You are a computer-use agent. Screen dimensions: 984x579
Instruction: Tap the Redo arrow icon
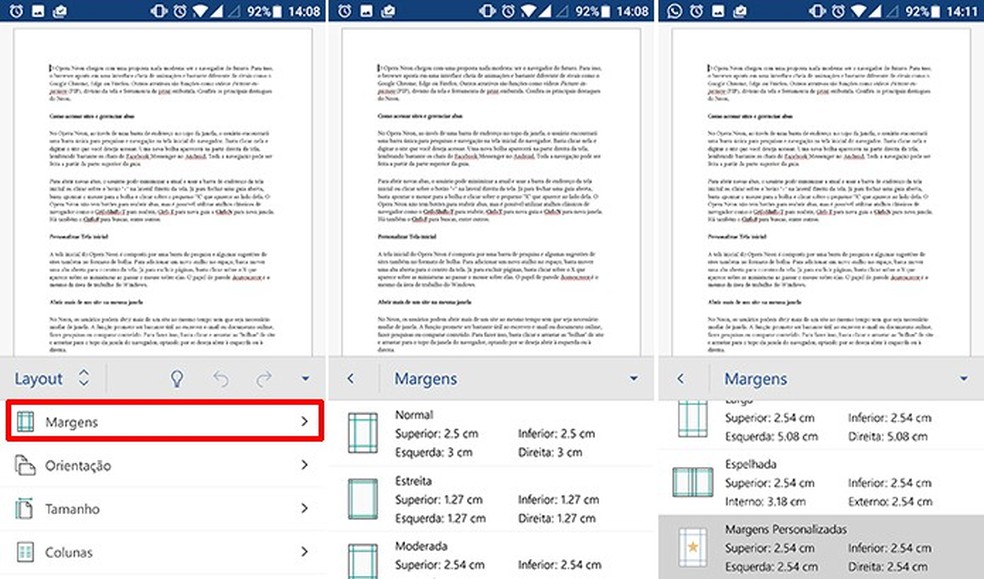tap(262, 378)
